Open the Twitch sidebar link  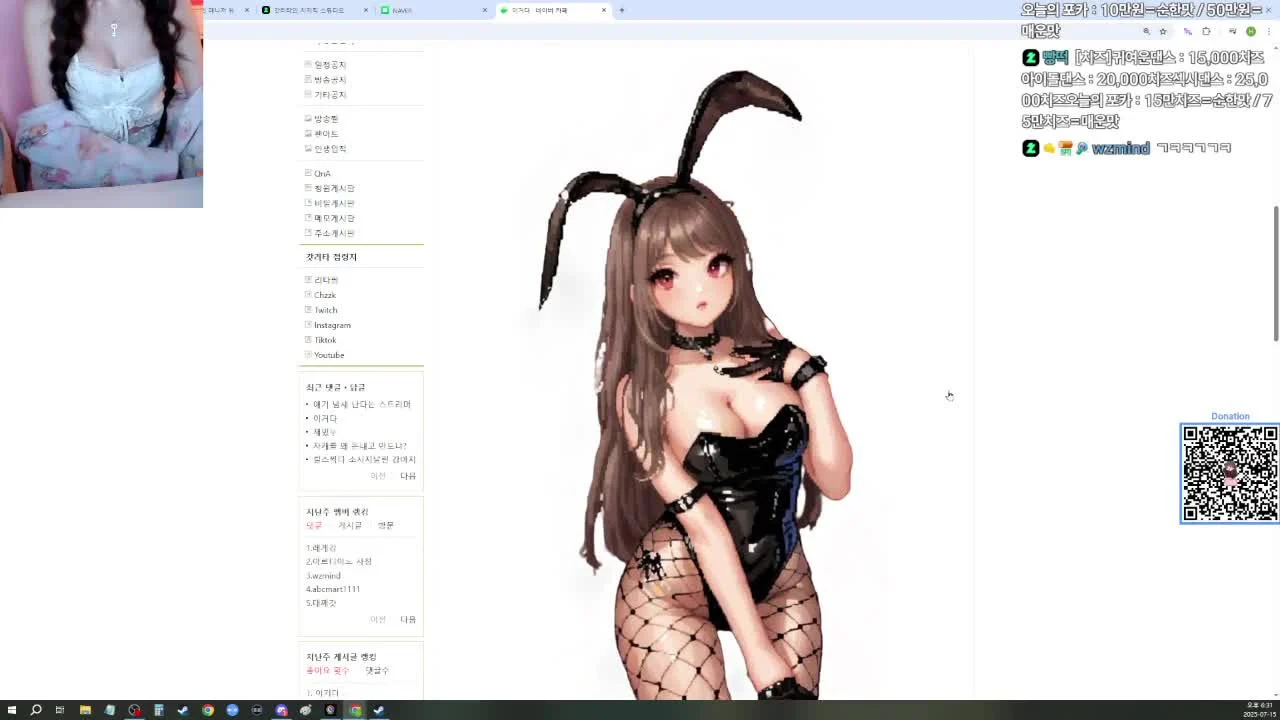point(326,310)
